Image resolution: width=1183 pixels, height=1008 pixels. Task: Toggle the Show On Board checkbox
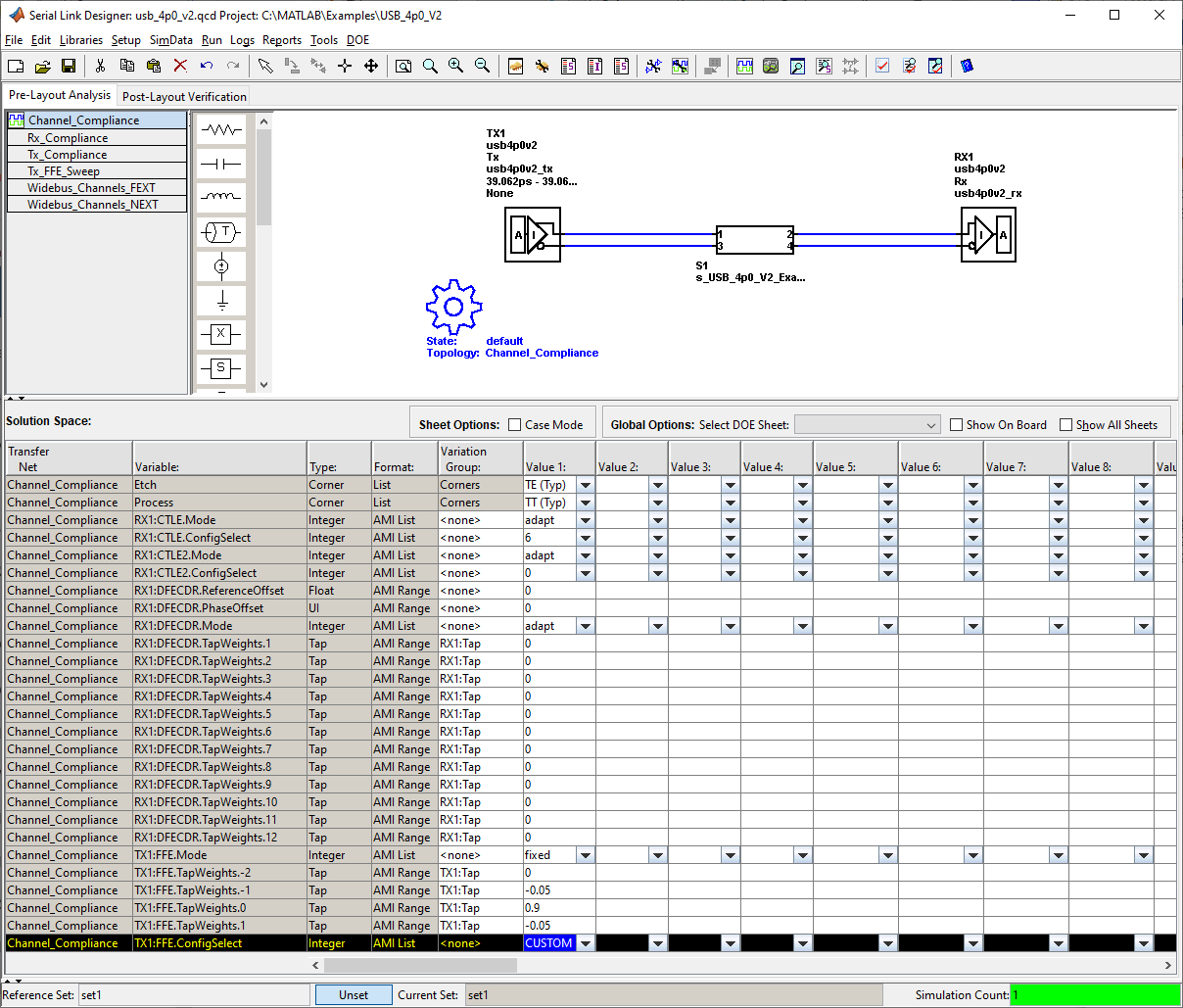(957, 425)
